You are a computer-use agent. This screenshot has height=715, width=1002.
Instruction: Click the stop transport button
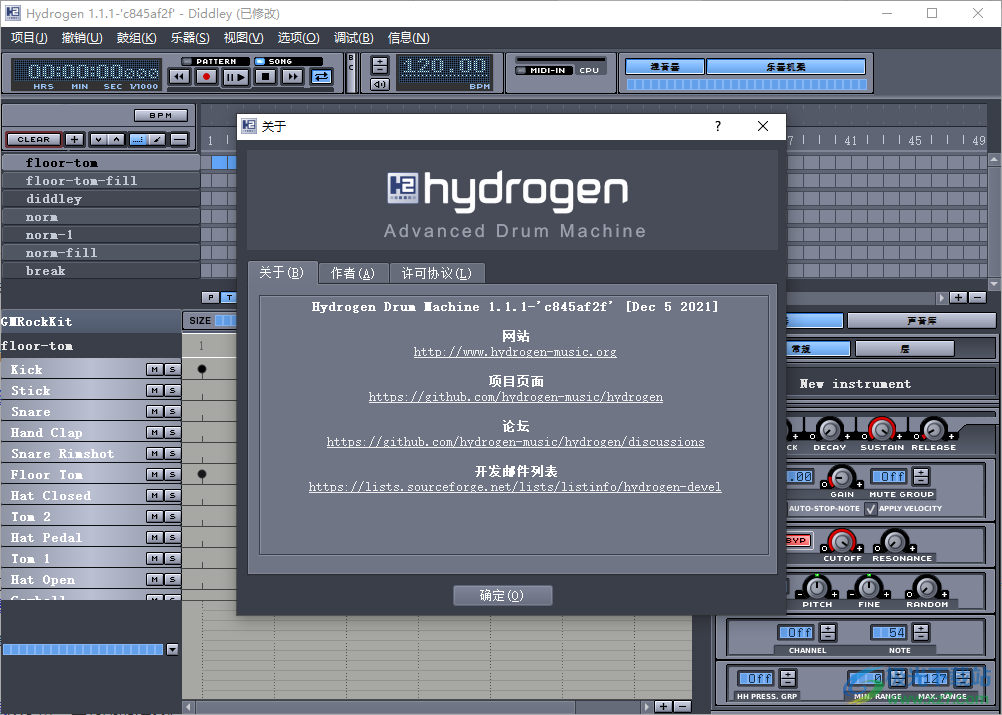[x=265, y=77]
